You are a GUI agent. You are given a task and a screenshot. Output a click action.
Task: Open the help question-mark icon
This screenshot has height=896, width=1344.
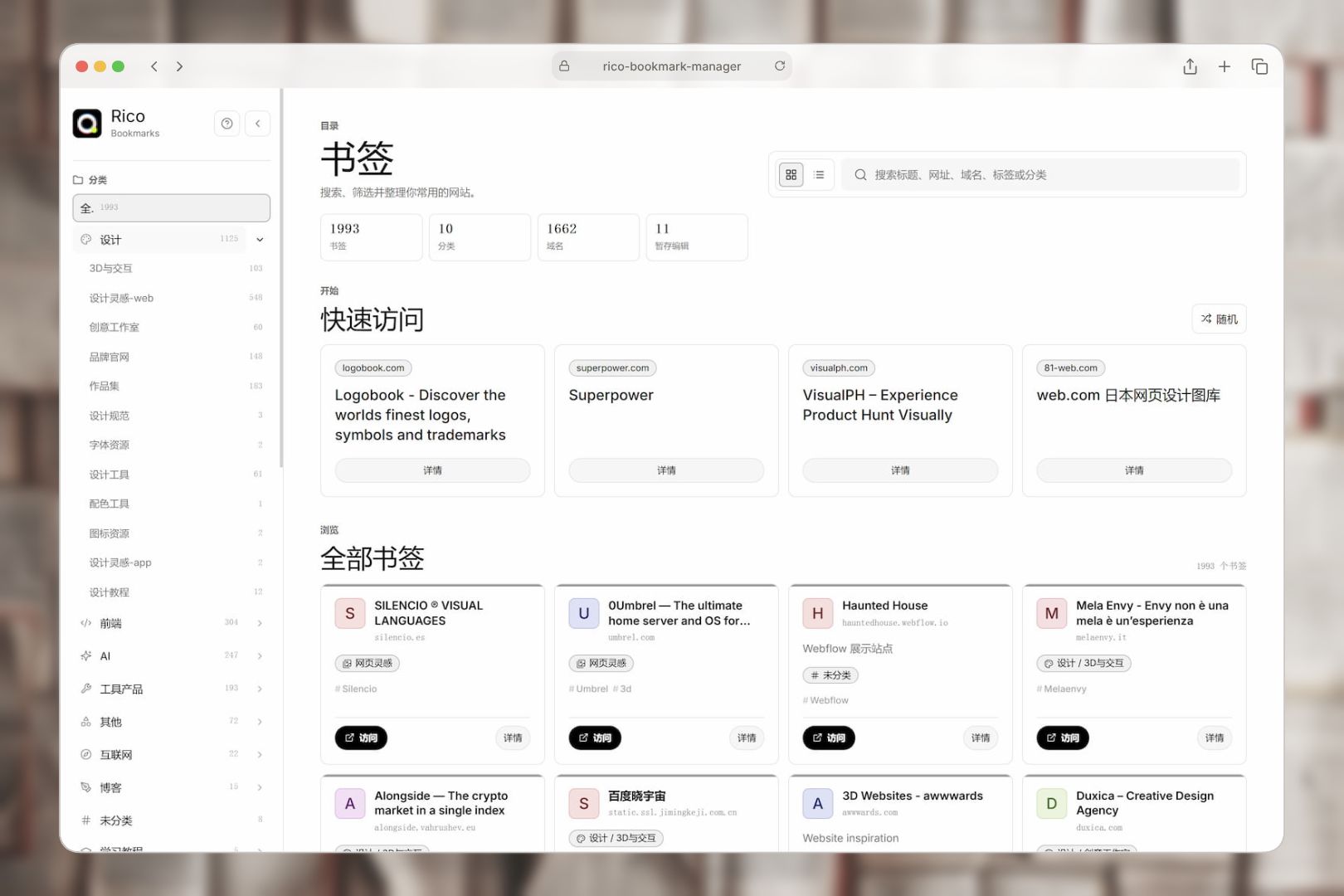226,124
